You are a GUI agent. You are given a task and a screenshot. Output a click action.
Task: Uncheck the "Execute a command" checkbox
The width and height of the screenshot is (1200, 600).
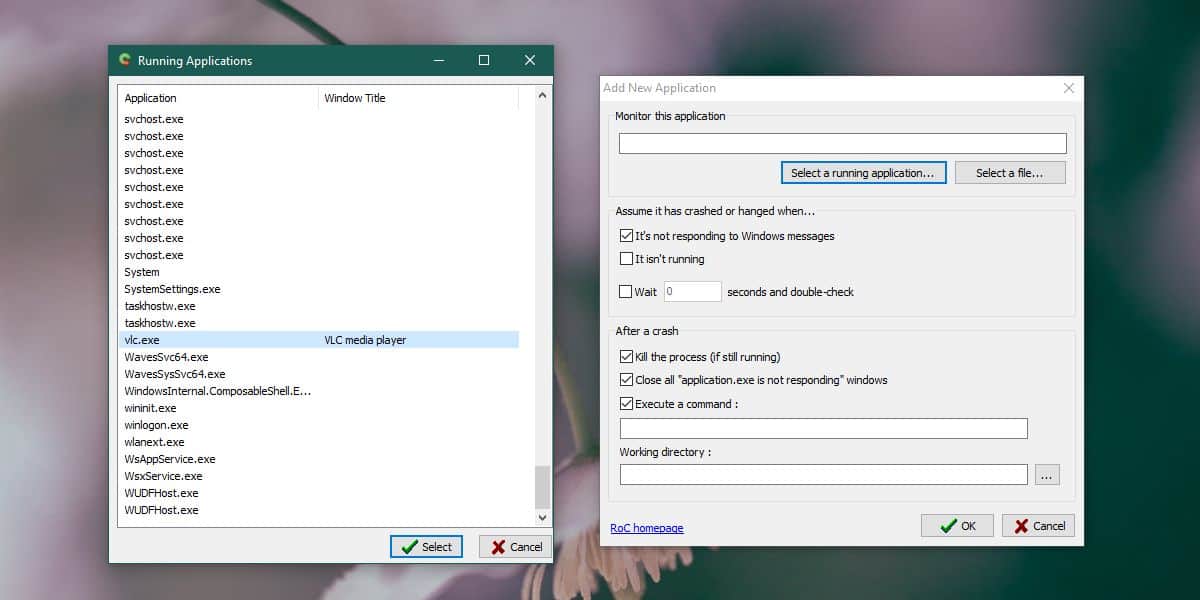click(626, 404)
